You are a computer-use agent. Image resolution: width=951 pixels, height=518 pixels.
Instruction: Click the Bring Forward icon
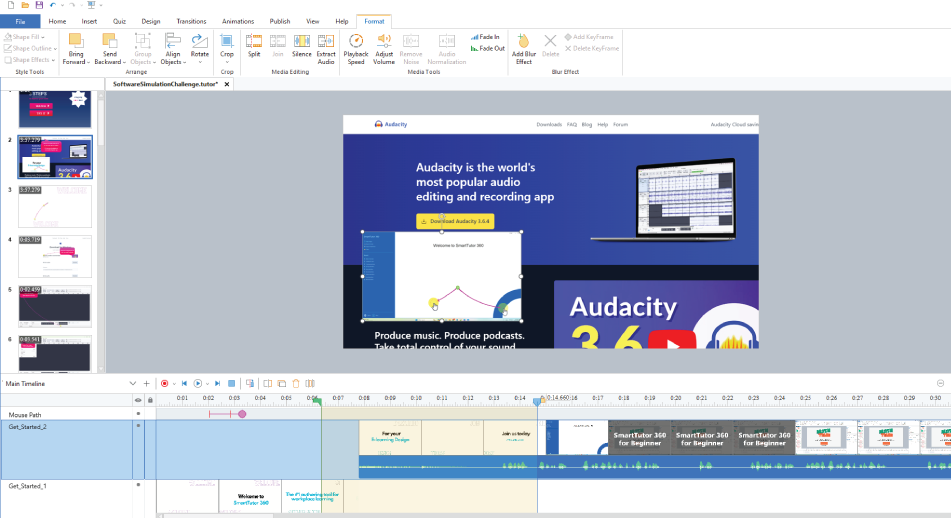coord(75,41)
